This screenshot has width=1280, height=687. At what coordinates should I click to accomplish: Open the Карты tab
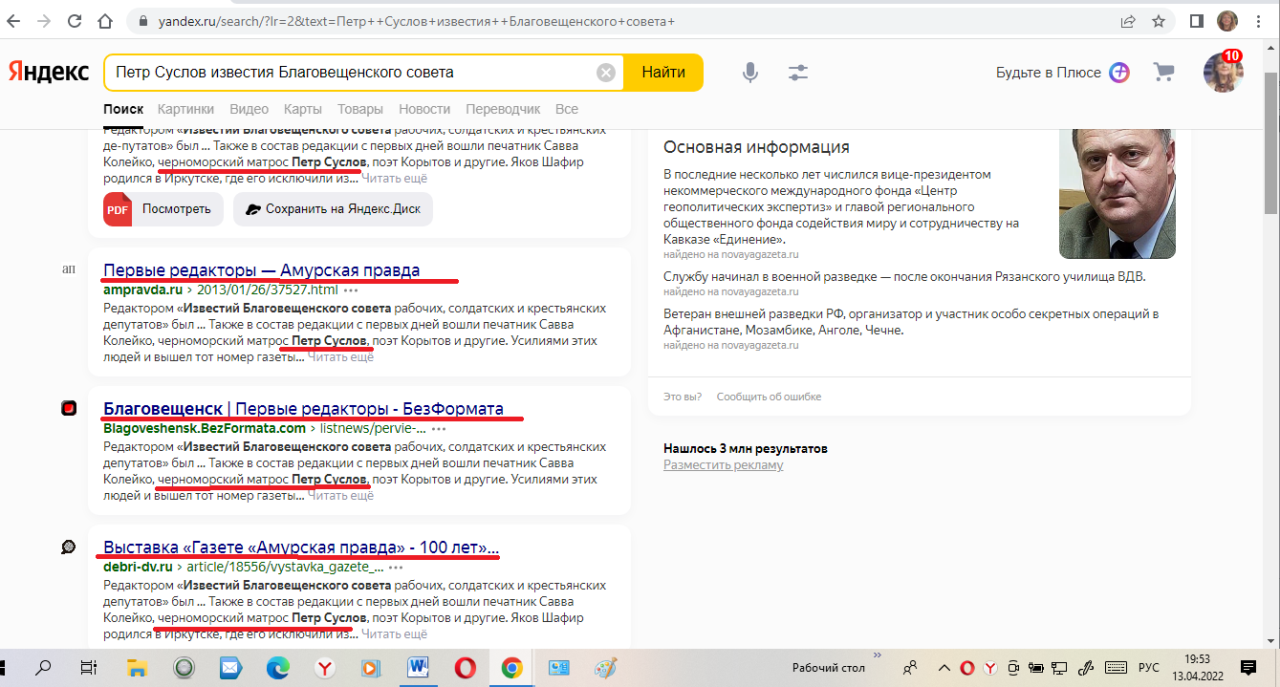(303, 109)
